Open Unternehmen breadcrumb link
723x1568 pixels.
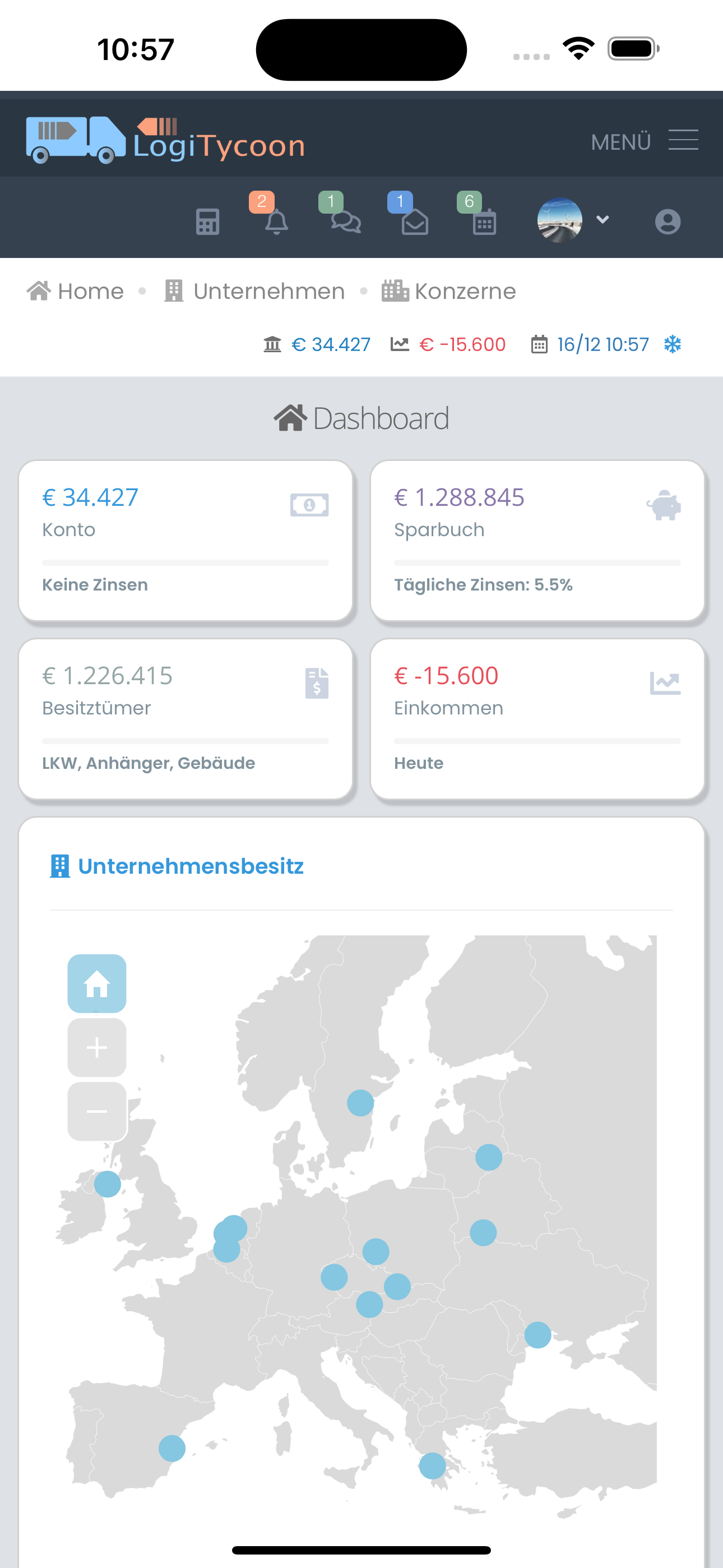tap(254, 292)
